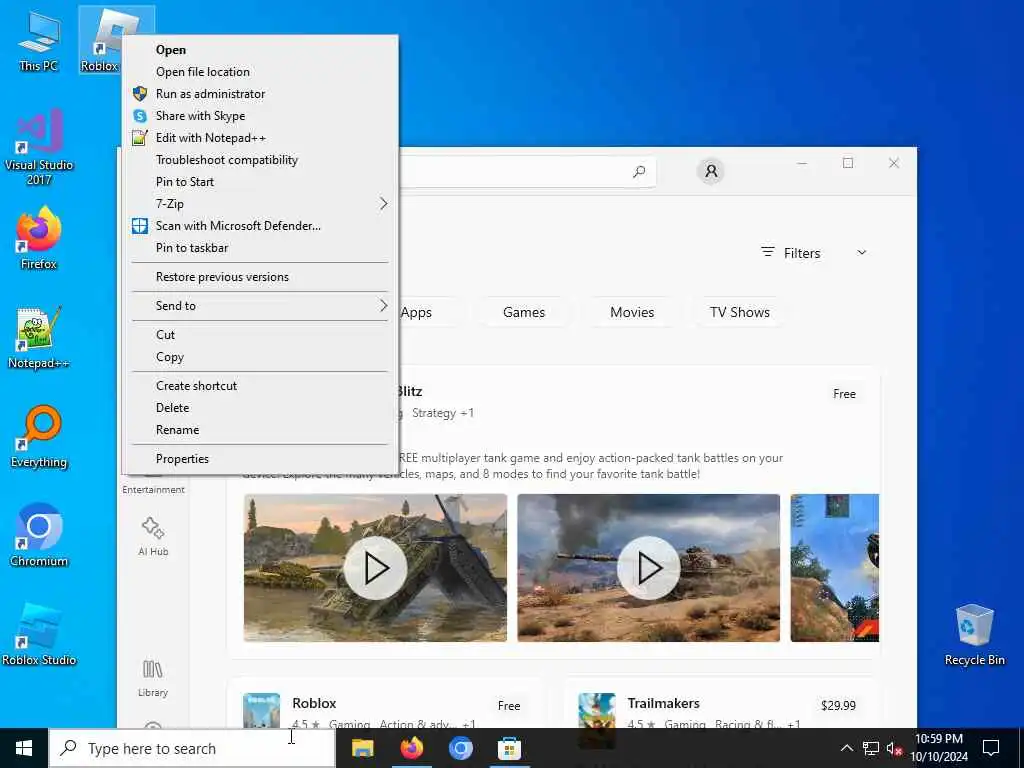
Task: Switch to Microsoft Store in the taskbar
Action: [x=509, y=748]
